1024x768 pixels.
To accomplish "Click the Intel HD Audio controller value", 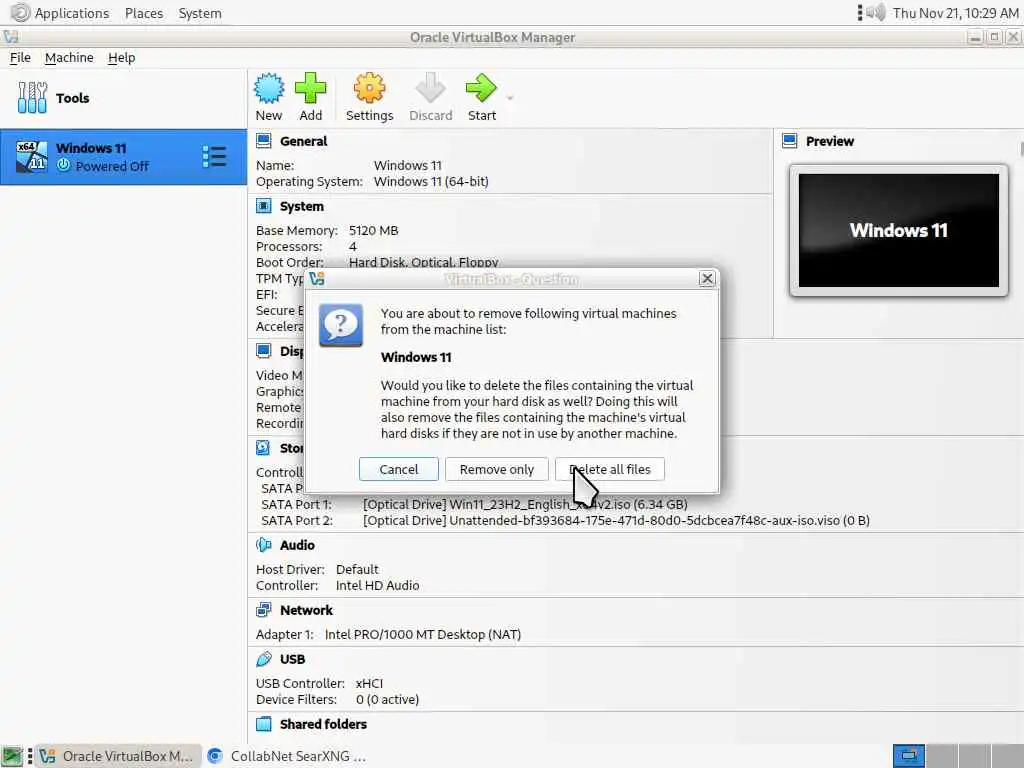I will [x=377, y=585].
